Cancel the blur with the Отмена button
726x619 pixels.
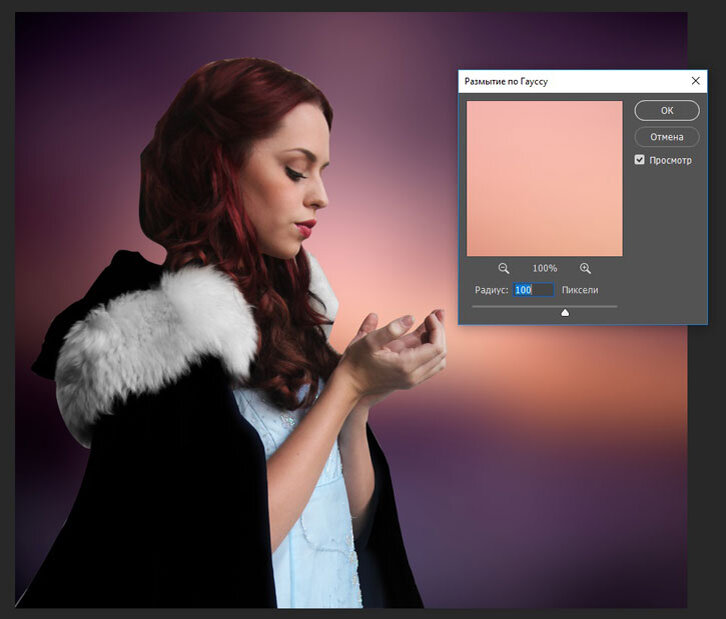coord(667,137)
